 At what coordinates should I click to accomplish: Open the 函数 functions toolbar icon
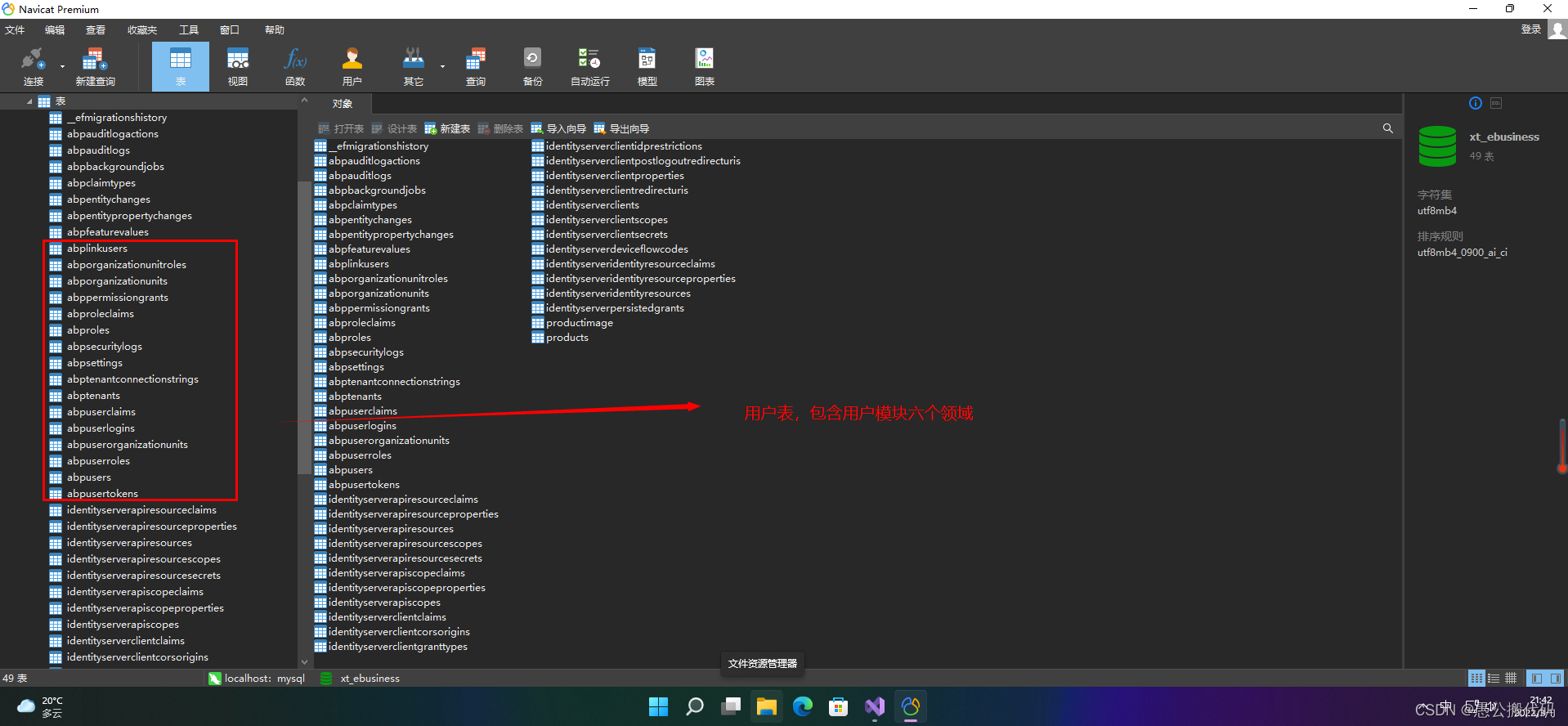(x=295, y=66)
